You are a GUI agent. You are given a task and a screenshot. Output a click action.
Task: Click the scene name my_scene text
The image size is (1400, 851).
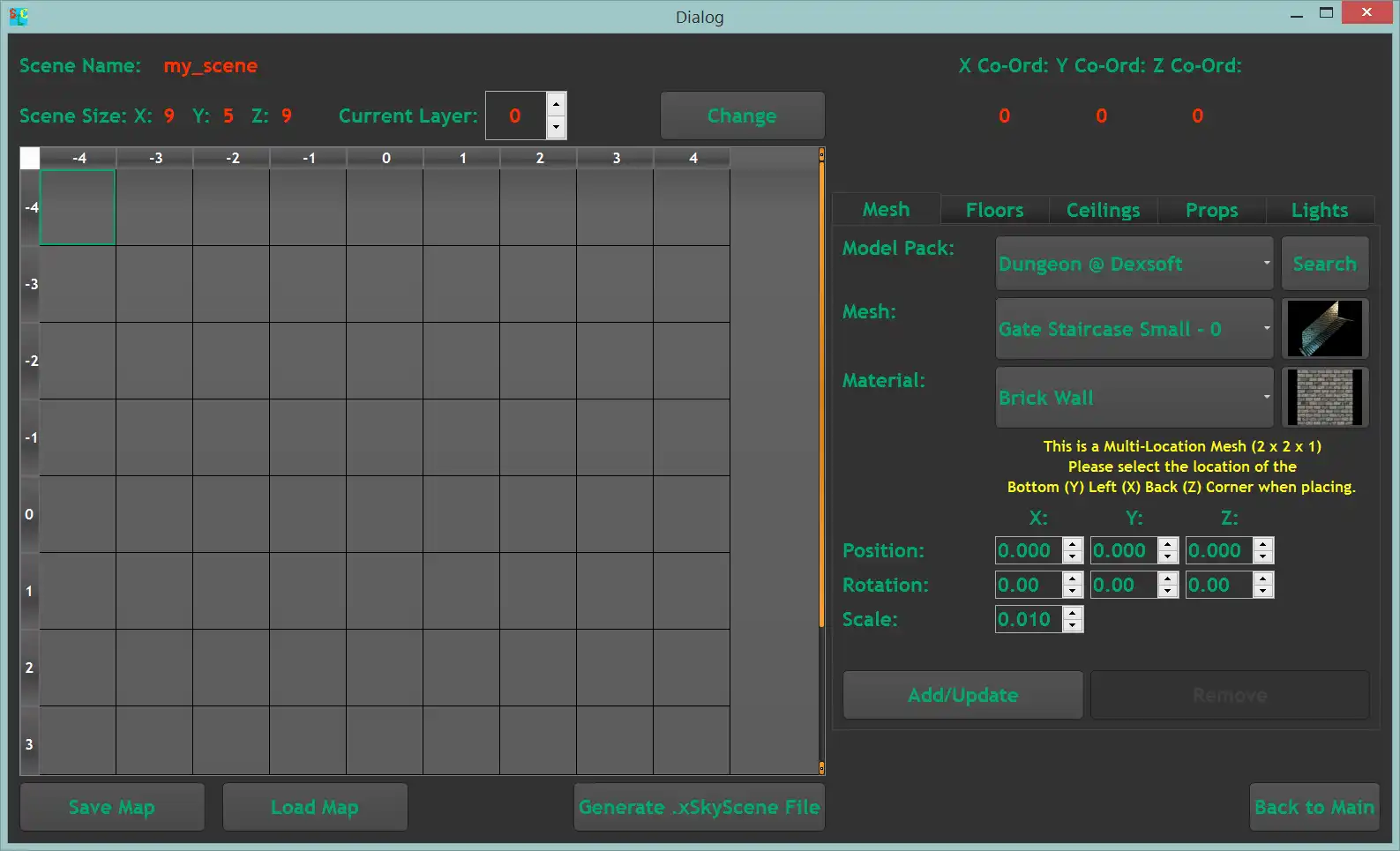point(211,66)
